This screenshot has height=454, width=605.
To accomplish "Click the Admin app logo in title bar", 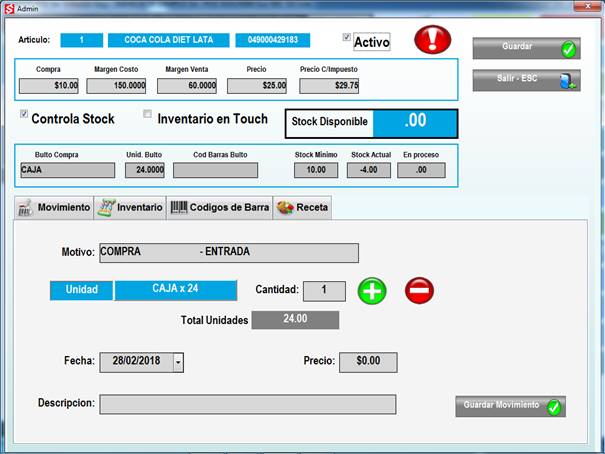I will click(9, 8).
